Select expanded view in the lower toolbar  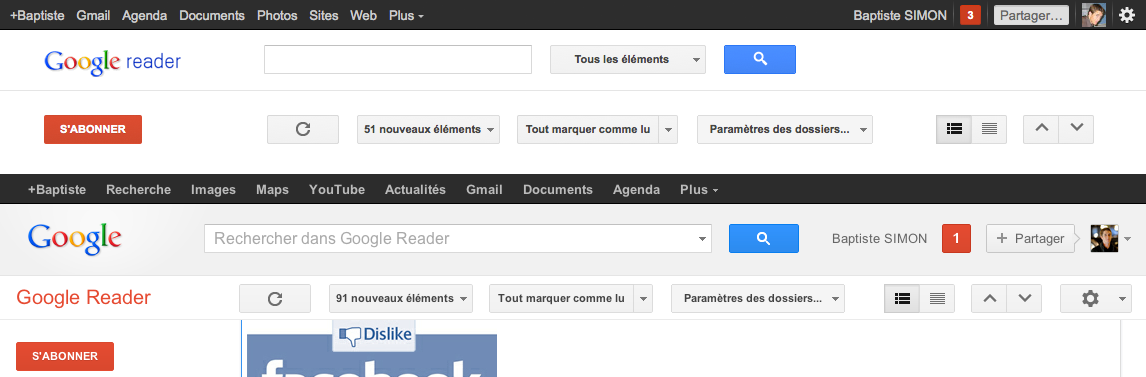[x=902, y=298]
